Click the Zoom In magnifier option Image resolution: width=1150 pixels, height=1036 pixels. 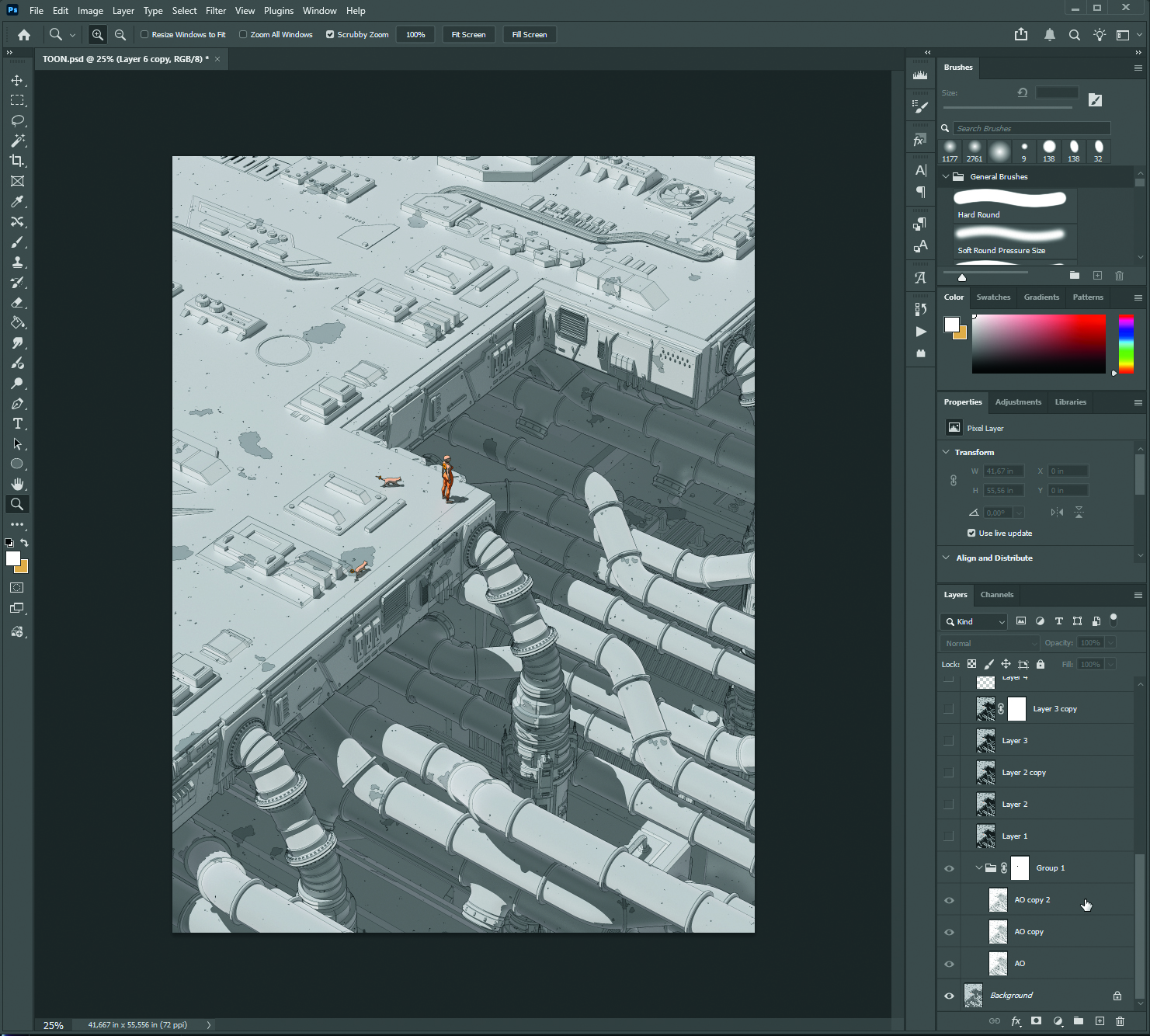tap(97, 35)
